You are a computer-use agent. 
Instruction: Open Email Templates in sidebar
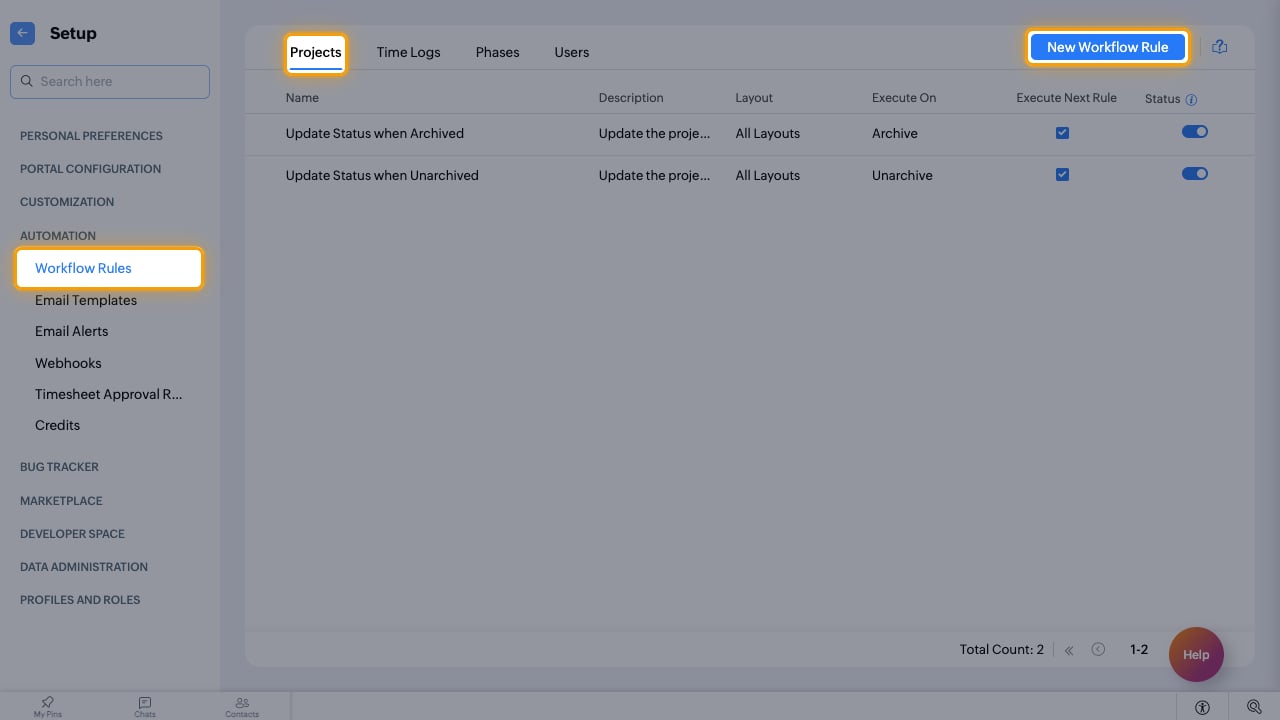coord(86,300)
